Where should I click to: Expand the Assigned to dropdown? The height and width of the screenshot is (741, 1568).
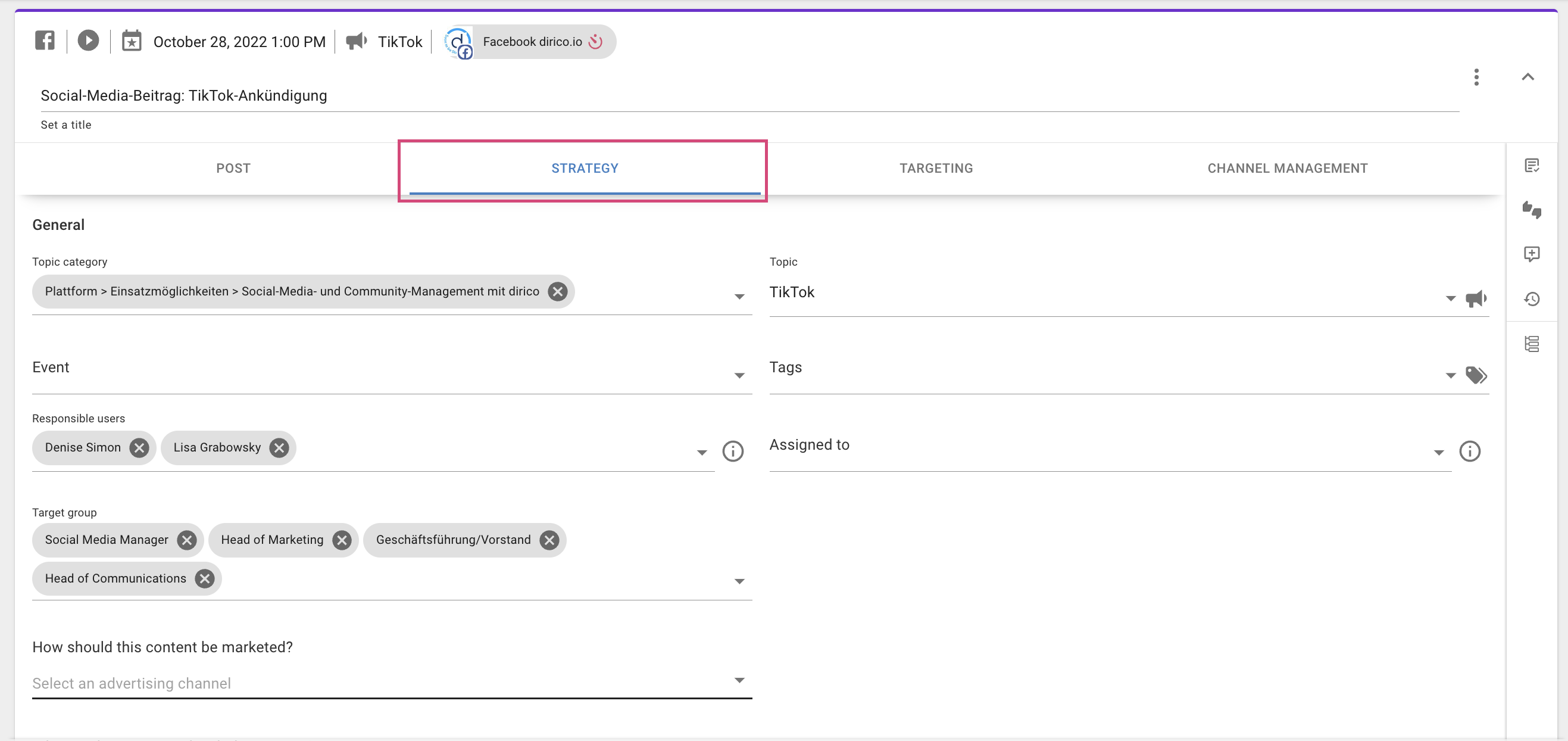coord(1439,451)
